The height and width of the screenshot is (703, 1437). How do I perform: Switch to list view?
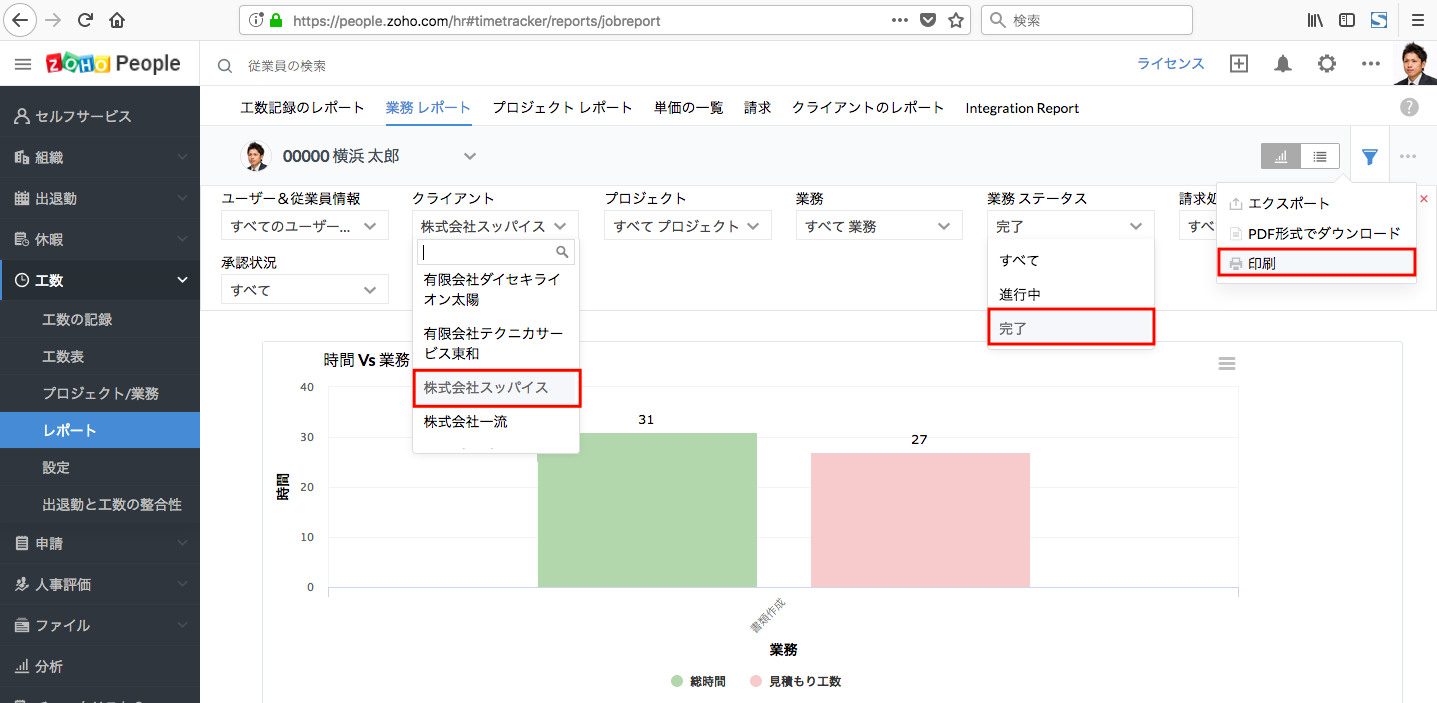click(x=1320, y=156)
